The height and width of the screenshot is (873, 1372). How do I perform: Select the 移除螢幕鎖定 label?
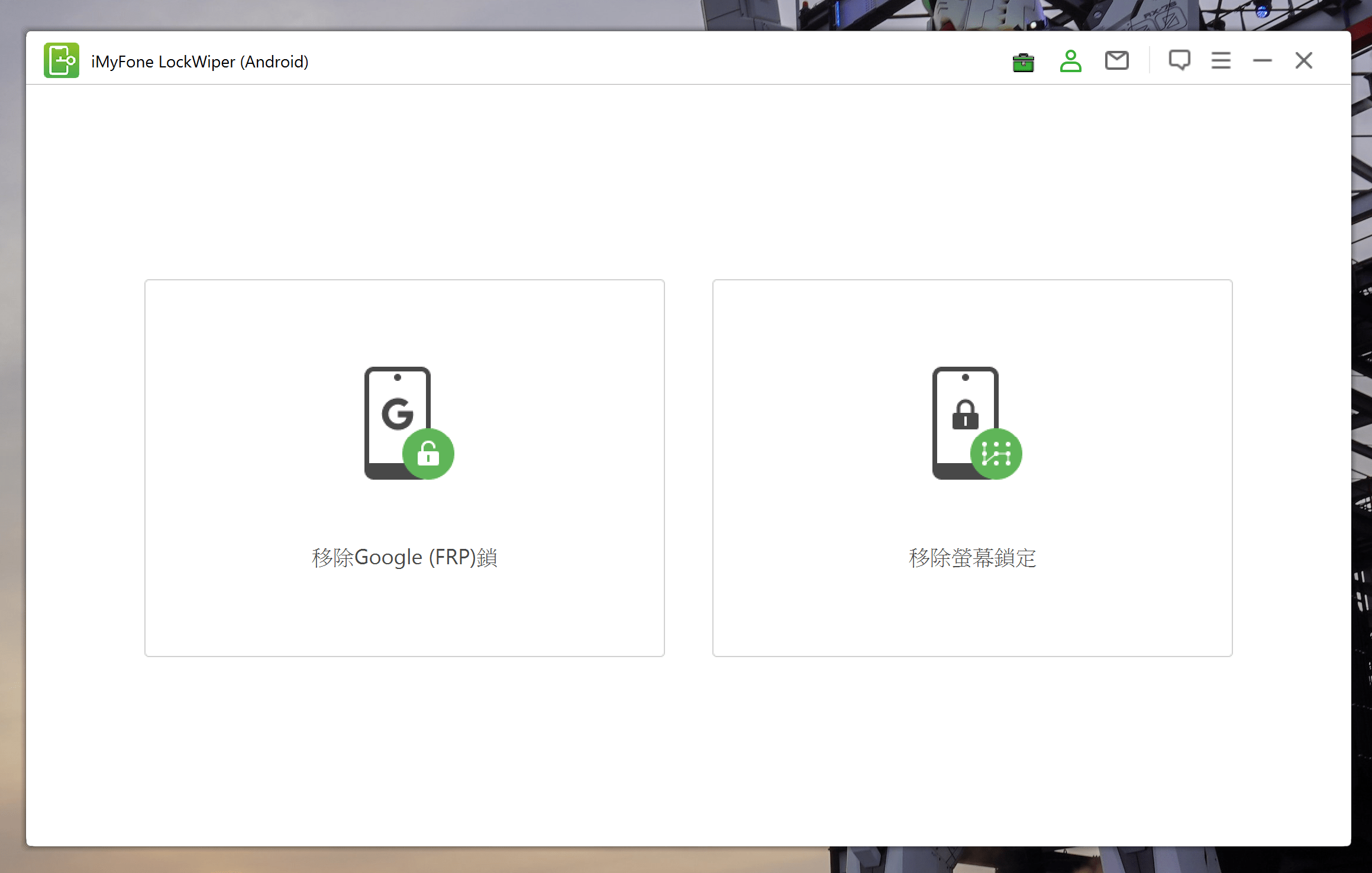[972, 557]
